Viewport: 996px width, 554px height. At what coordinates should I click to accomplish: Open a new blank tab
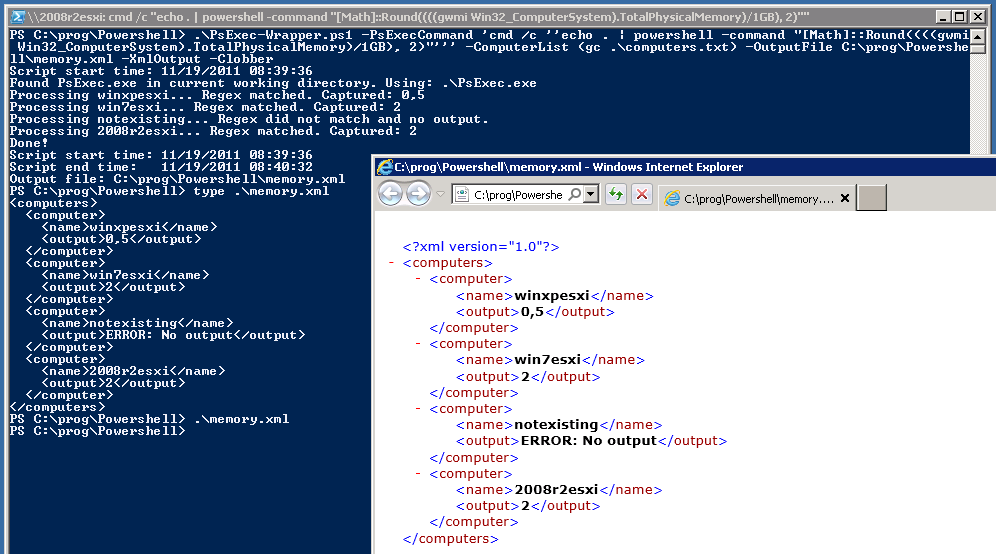872,198
